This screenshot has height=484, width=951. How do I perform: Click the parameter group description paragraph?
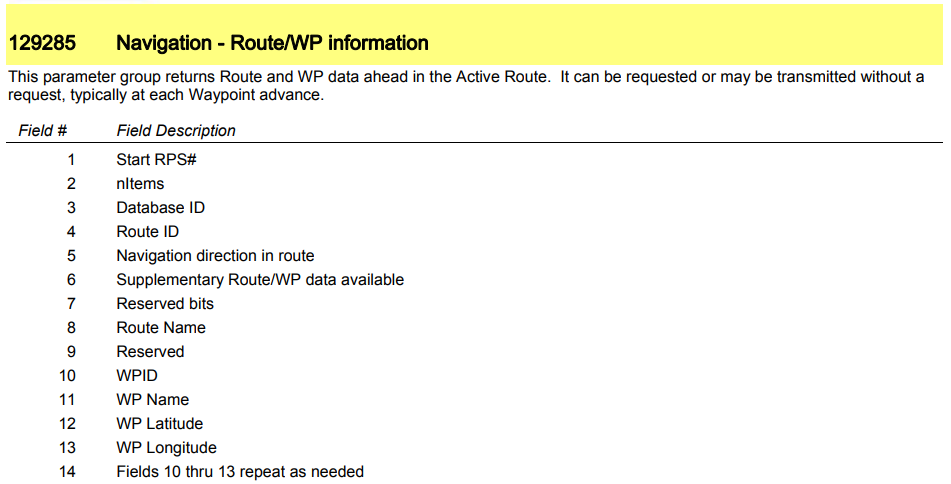tap(466, 86)
